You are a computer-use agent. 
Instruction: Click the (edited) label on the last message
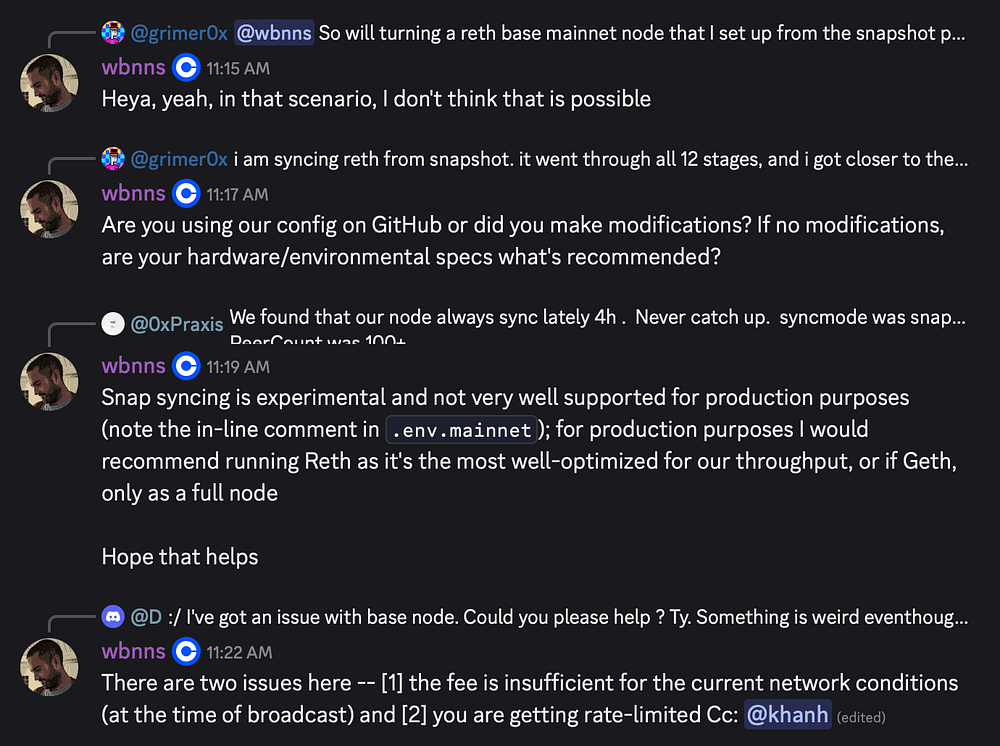(x=860, y=717)
